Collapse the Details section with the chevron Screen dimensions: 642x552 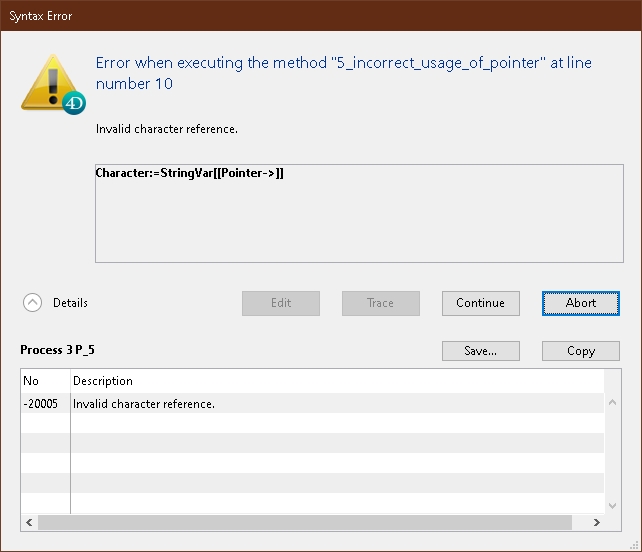click(x=33, y=303)
